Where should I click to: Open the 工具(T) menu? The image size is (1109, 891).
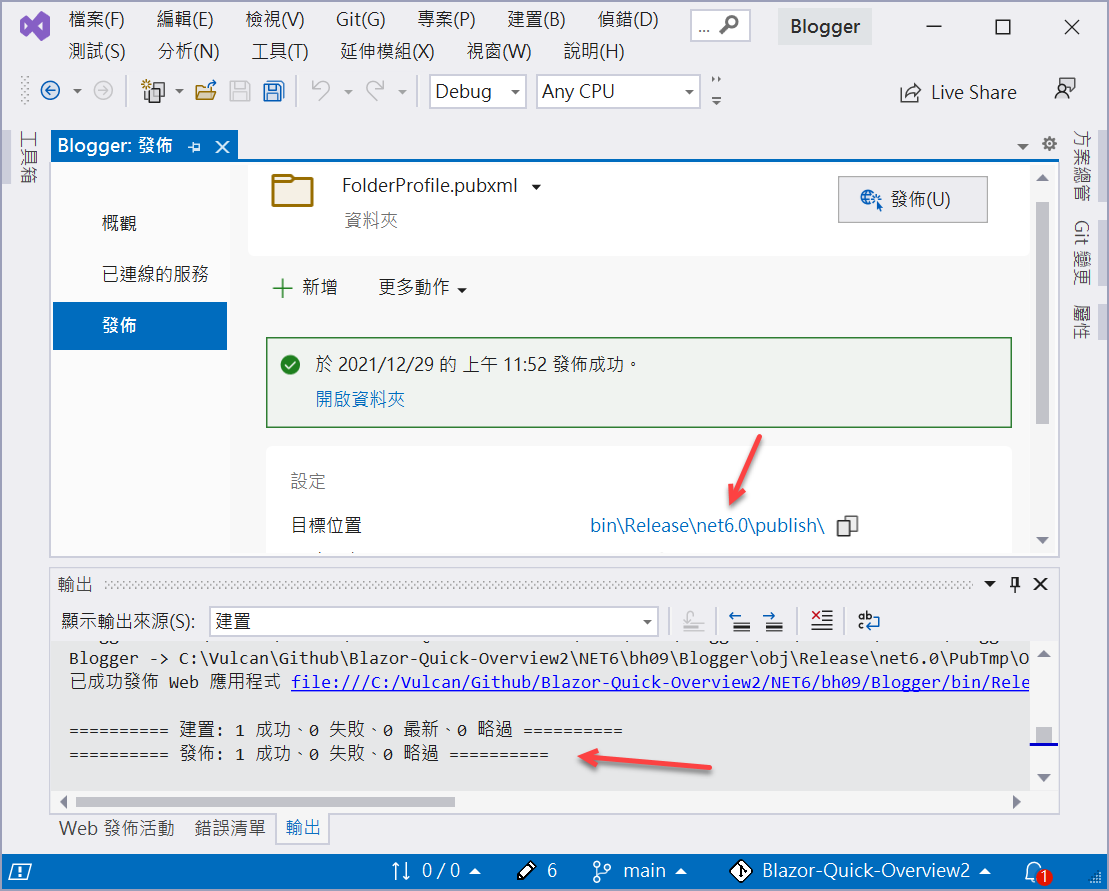coord(280,52)
